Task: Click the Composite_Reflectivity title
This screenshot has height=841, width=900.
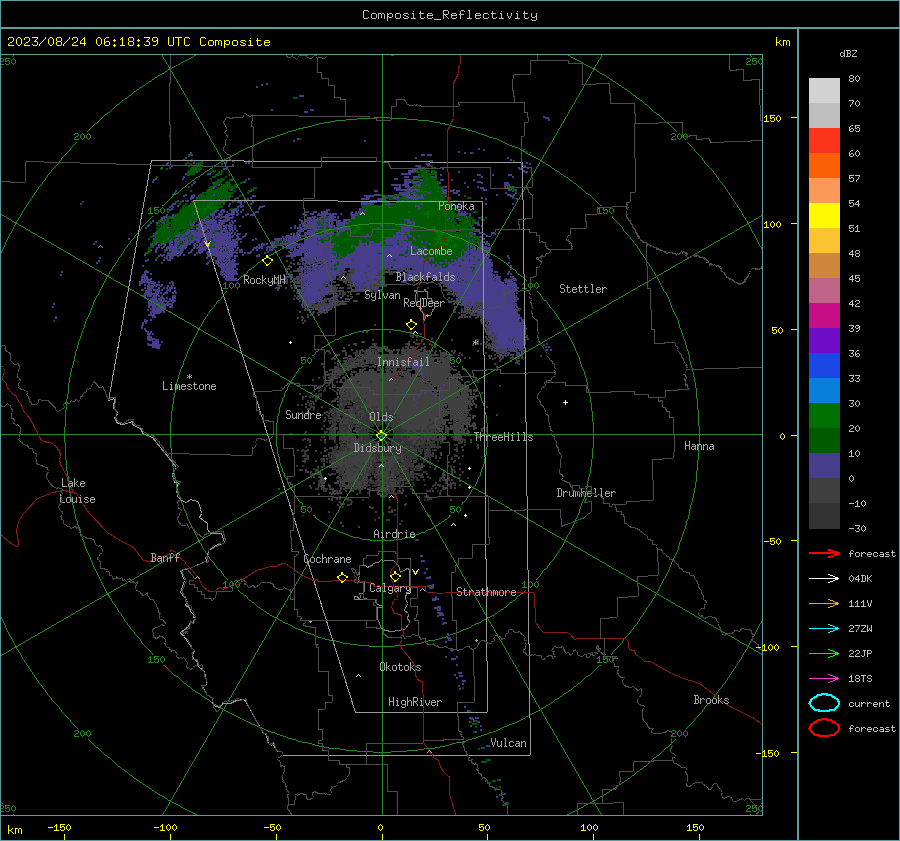Action: 449,15
